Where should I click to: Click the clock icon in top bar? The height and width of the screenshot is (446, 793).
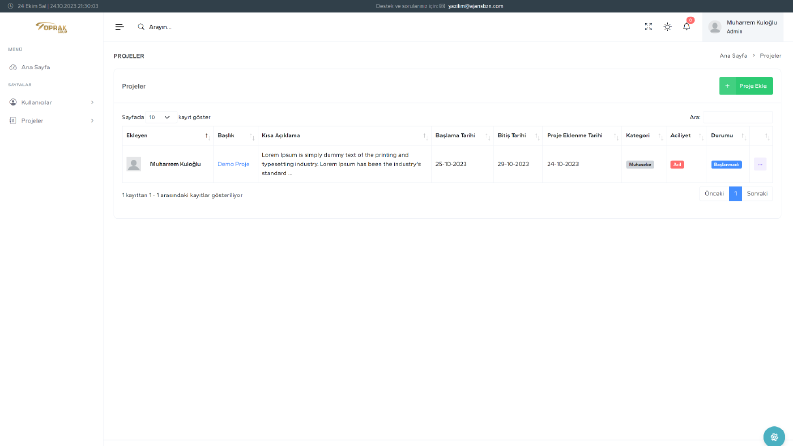click(x=10, y=6)
